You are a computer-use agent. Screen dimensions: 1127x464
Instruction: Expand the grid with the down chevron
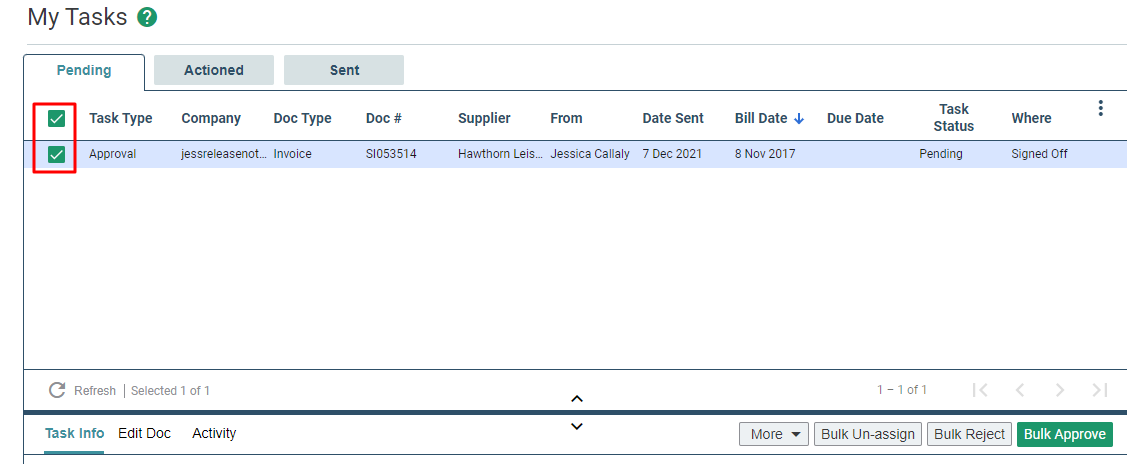pos(576,426)
